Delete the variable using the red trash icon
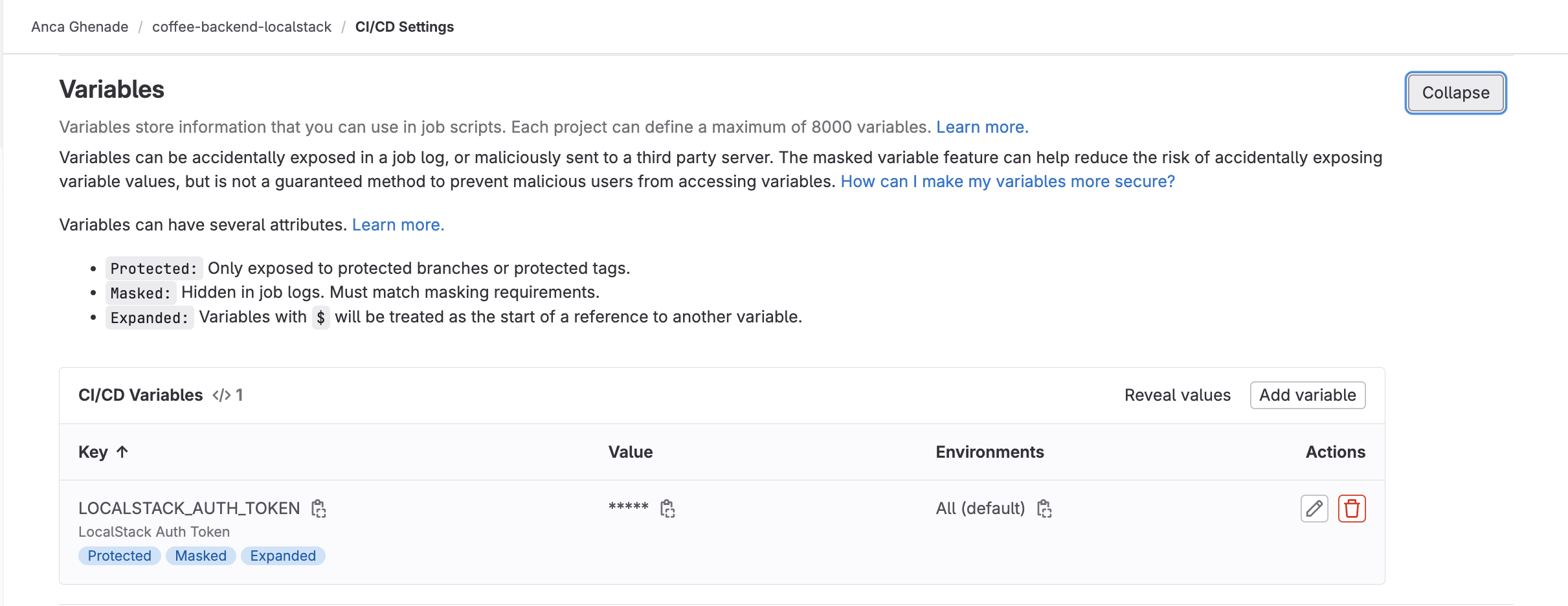This screenshot has width=1568, height=606. pyautogui.click(x=1352, y=508)
